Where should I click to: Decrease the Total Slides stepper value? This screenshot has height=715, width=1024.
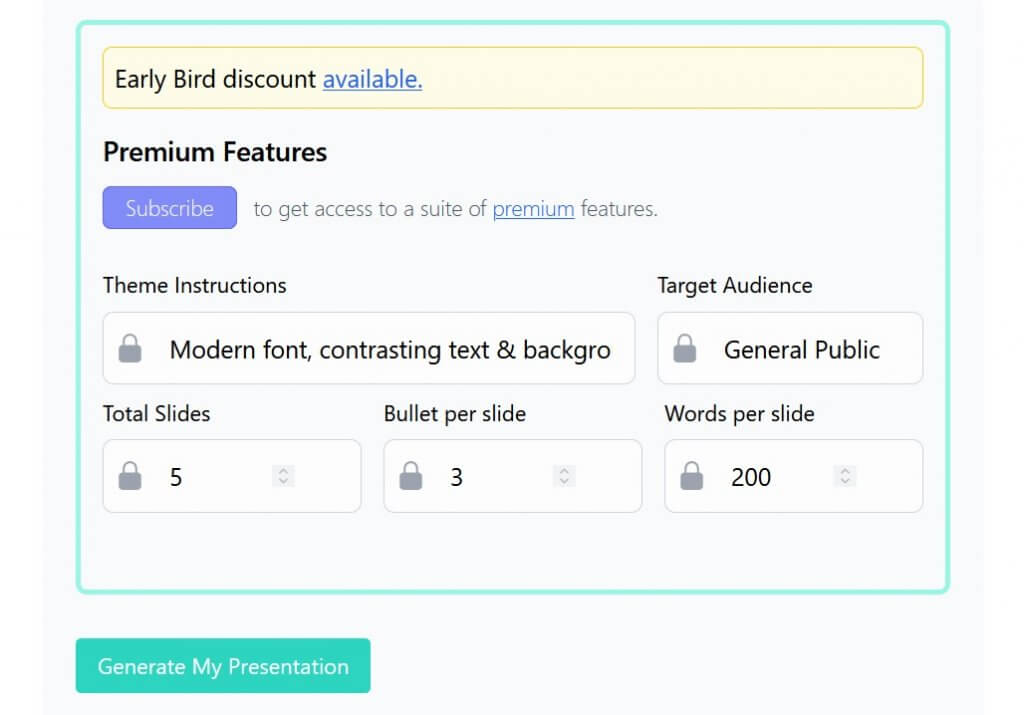pyautogui.click(x=283, y=482)
